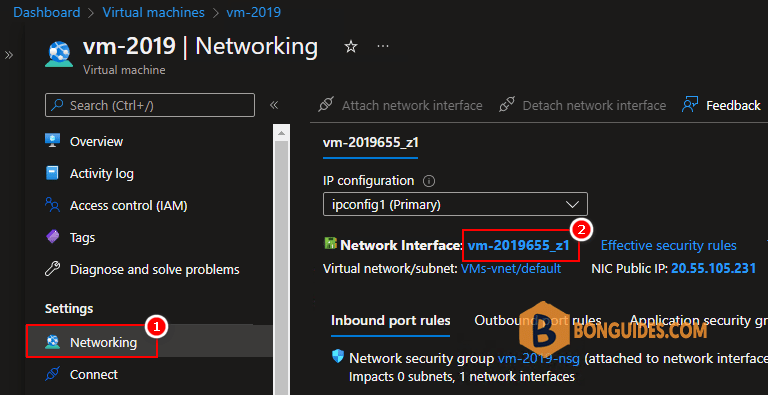Click Detach network interface button

tap(582, 105)
